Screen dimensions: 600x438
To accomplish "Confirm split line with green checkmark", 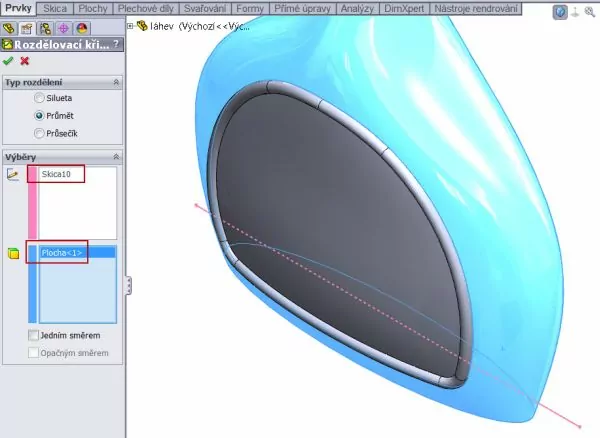I will [8, 61].
